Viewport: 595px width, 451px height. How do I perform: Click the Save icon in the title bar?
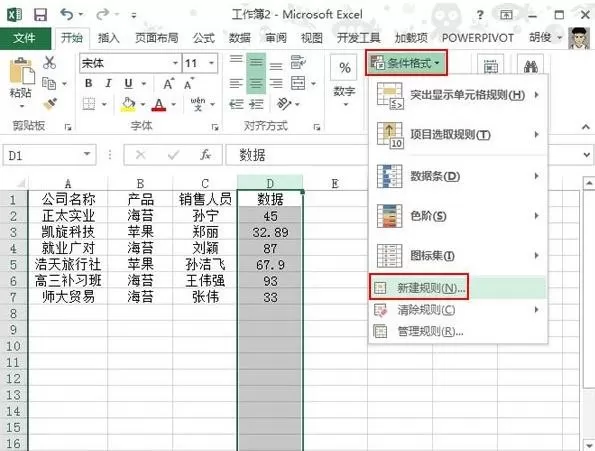tap(40, 15)
